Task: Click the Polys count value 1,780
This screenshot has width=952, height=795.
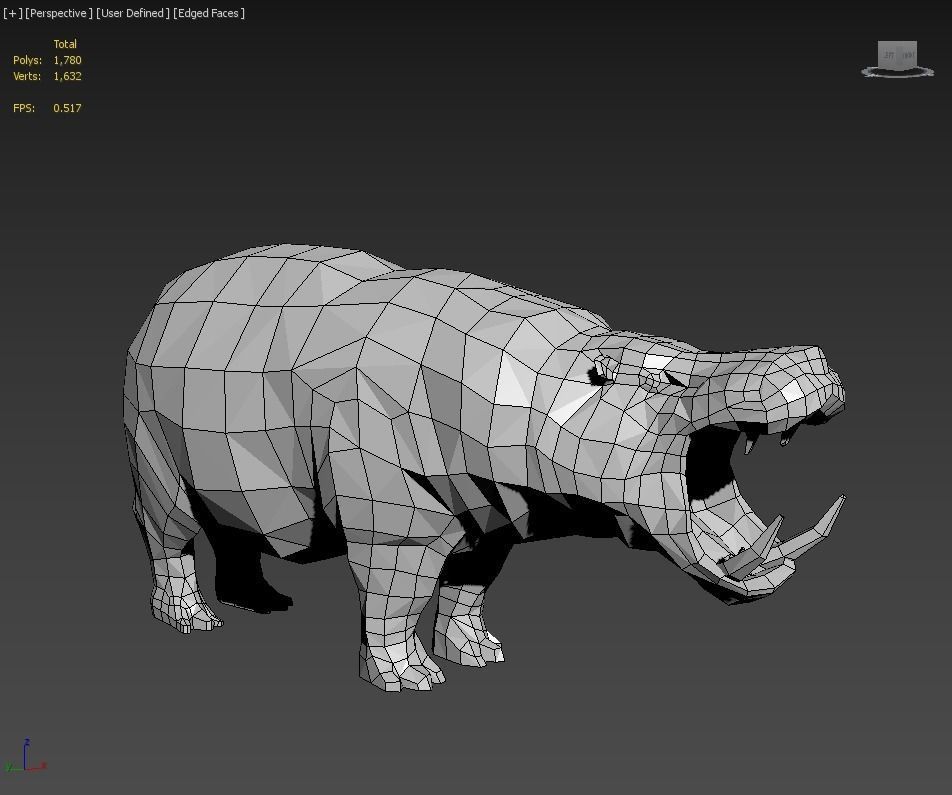Action: tap(67, 60)
